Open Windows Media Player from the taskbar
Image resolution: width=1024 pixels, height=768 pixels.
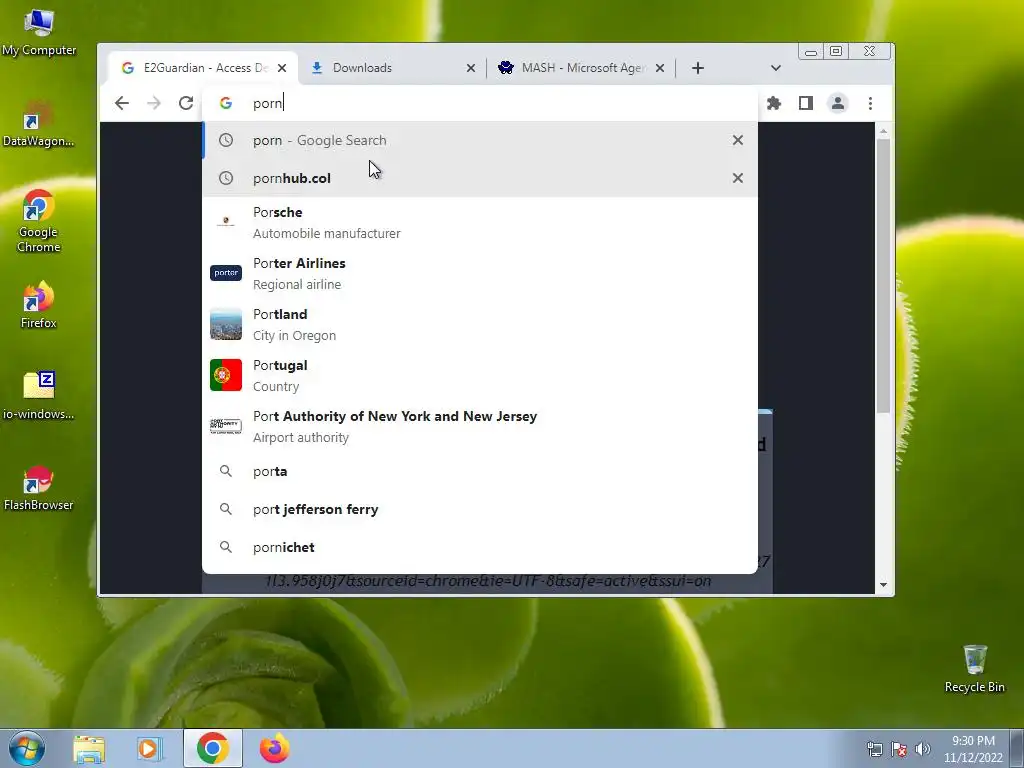150,748
